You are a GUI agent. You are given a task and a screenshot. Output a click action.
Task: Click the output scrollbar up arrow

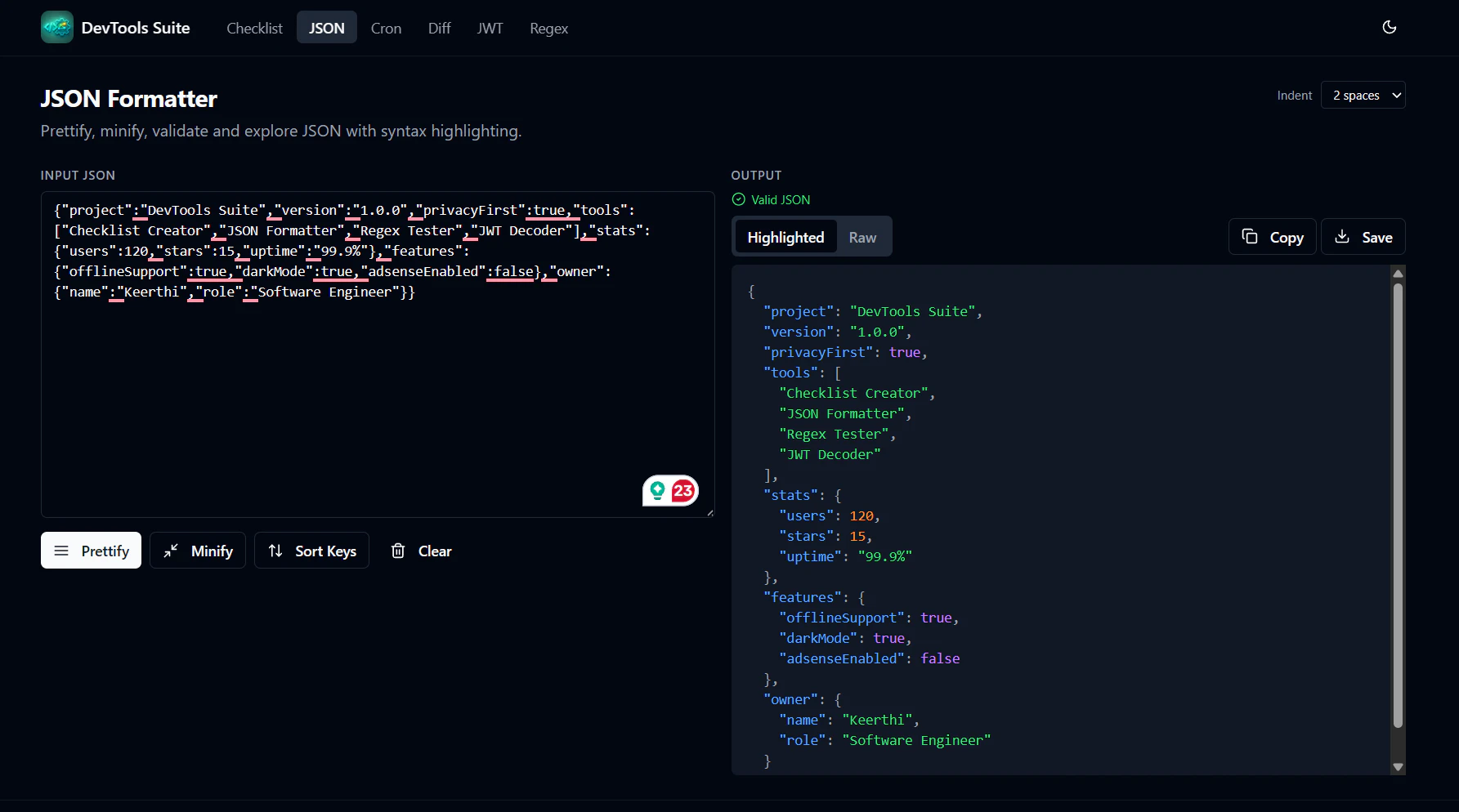pyautogui.click(x=1398, y=274)
